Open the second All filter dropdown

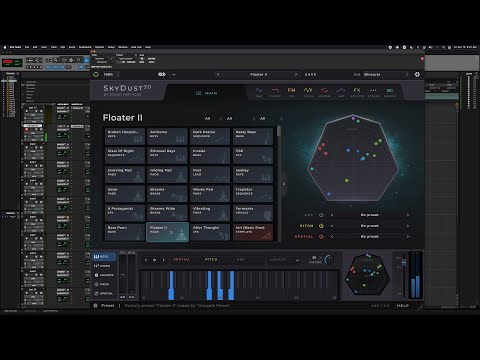point(240,118)
